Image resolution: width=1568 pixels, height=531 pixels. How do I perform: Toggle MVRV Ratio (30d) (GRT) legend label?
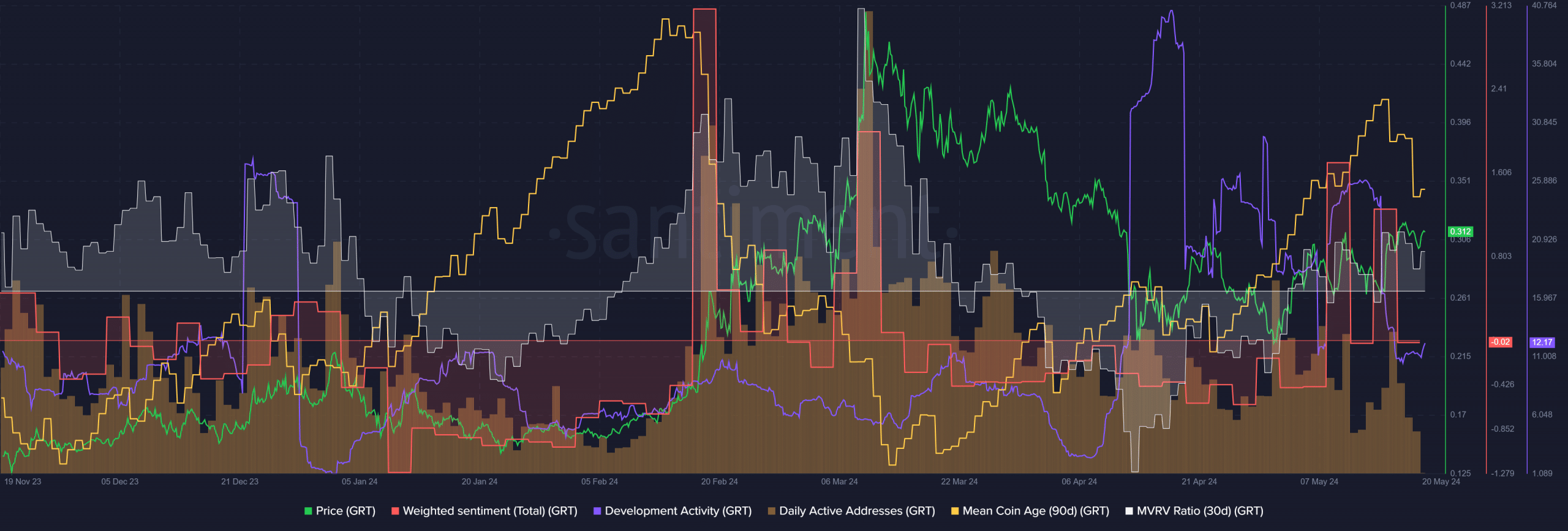pos(1200,511)
